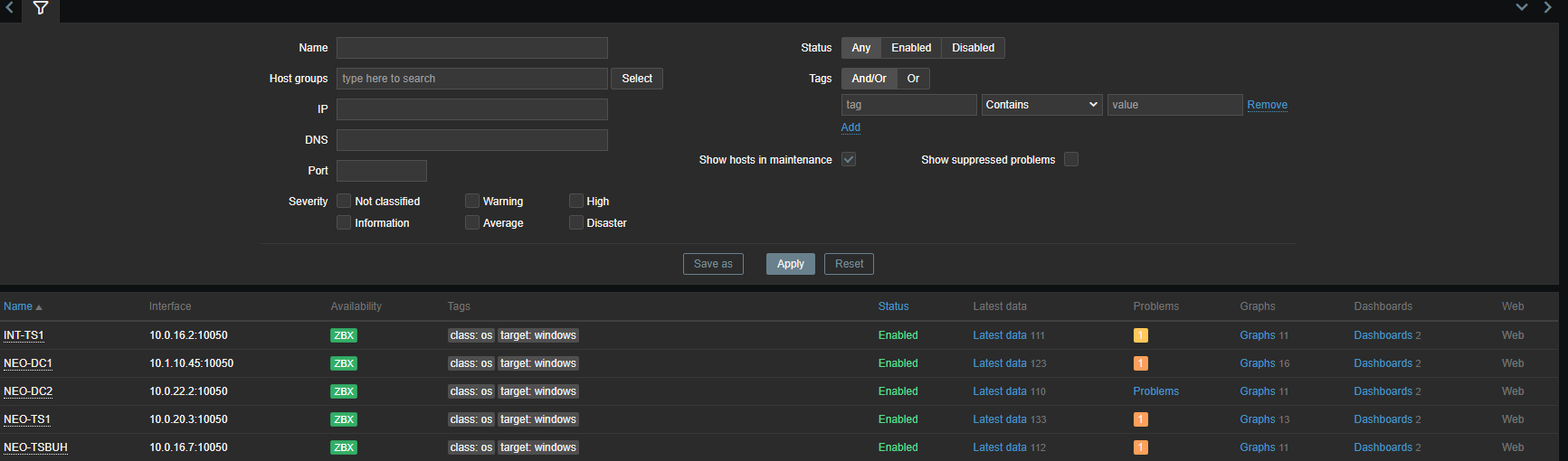This screenshot has height=461, width=1568.
Task: Click the ZBX availability badge for INT-TS1
Action: click(344, 335)
